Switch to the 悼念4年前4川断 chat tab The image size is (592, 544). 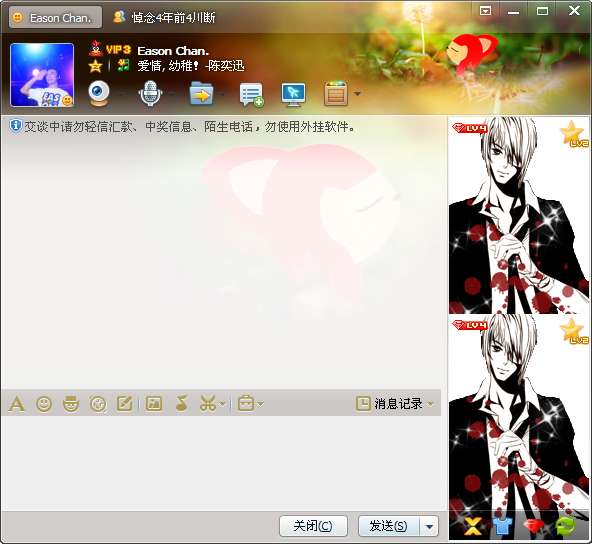(x=164, y=17)
